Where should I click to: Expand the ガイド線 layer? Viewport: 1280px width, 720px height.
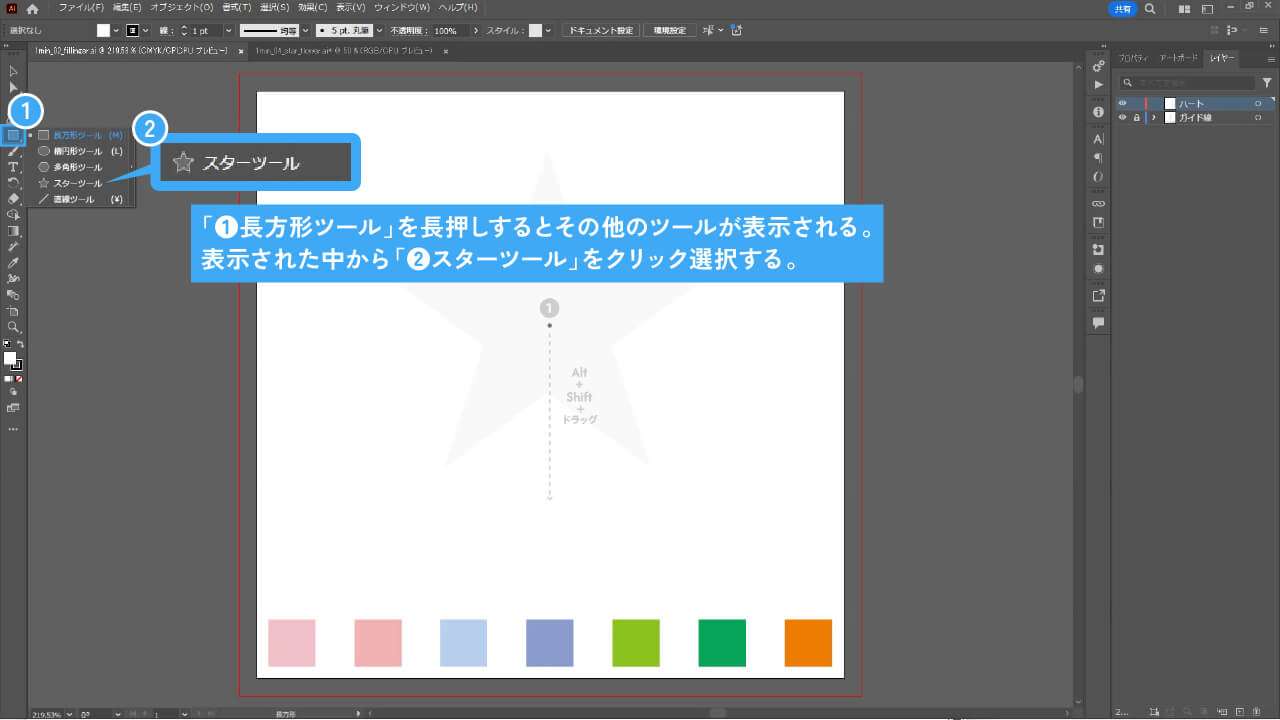(x=1154, y=118)
